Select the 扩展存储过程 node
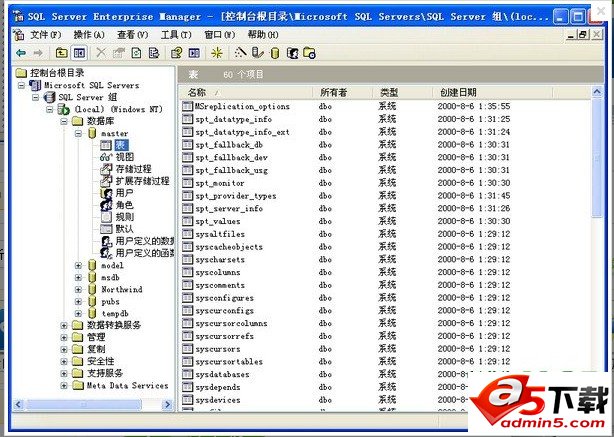This screenshot has width=614, height=437. [x=143, y=181]
